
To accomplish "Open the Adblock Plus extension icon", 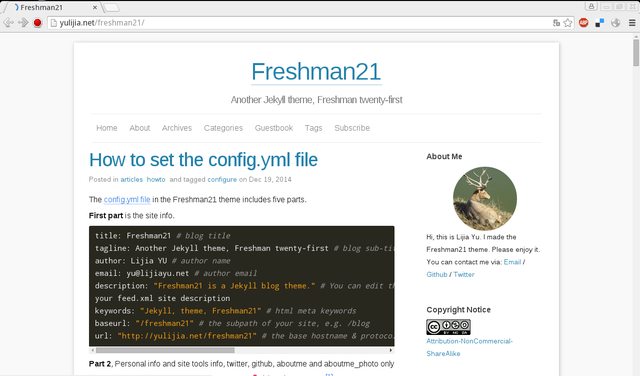I will [x=584, y=23].
